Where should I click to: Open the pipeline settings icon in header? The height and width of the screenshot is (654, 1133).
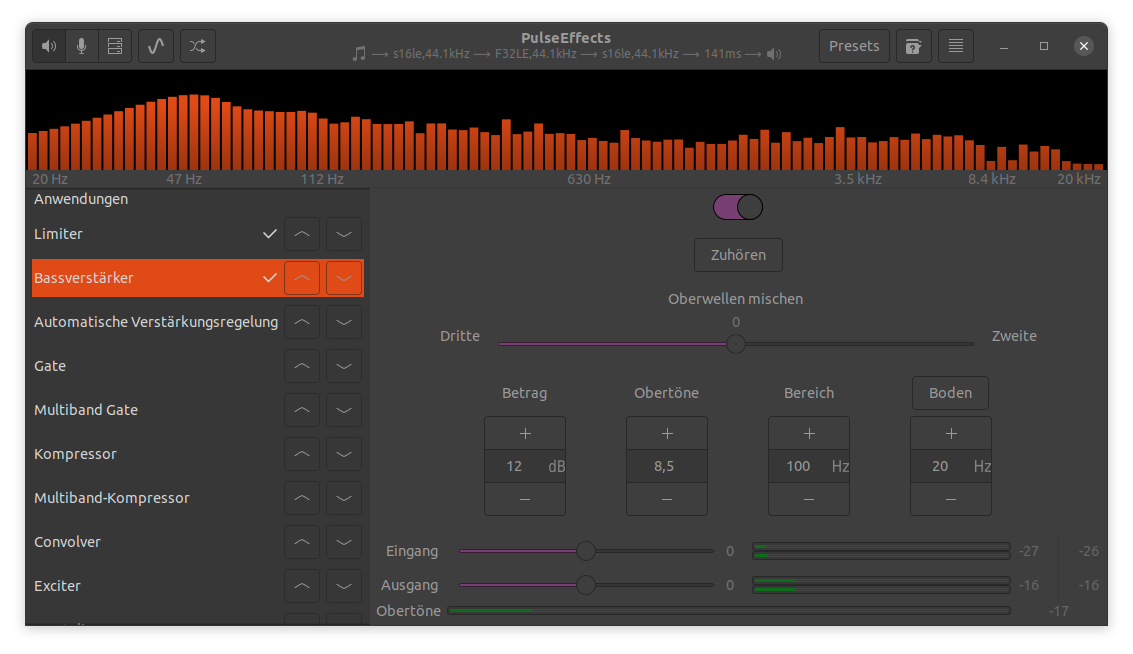tap(115, 46)
